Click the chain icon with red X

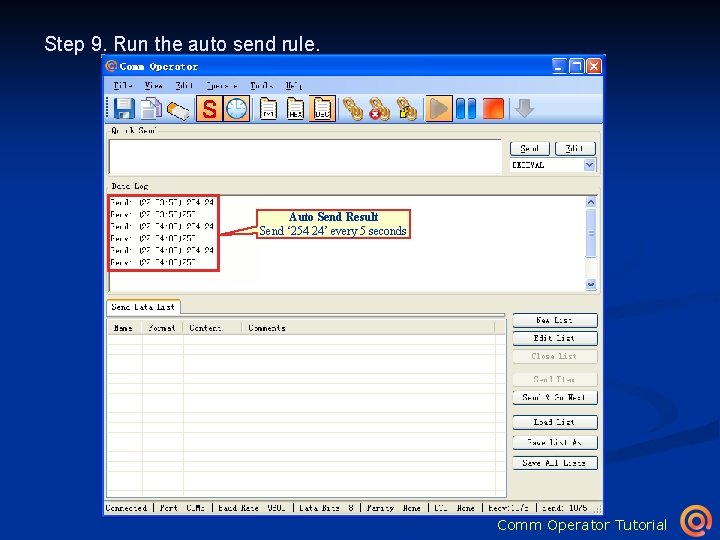click(x=380, y=109)
